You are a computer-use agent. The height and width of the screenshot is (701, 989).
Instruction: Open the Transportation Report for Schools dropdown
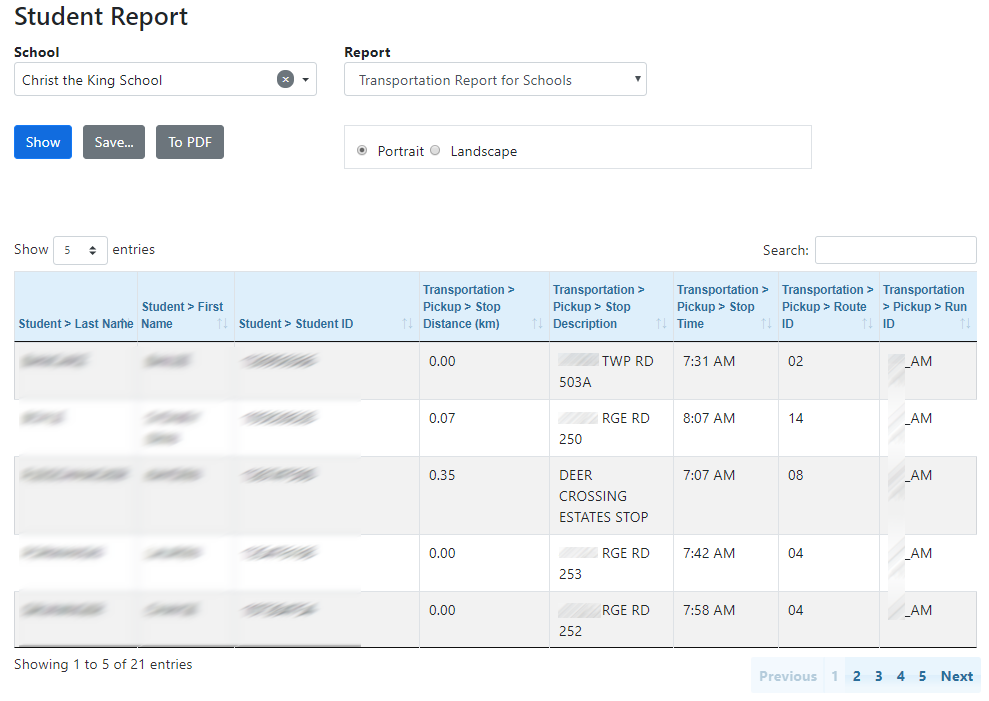tap(495, 79)
